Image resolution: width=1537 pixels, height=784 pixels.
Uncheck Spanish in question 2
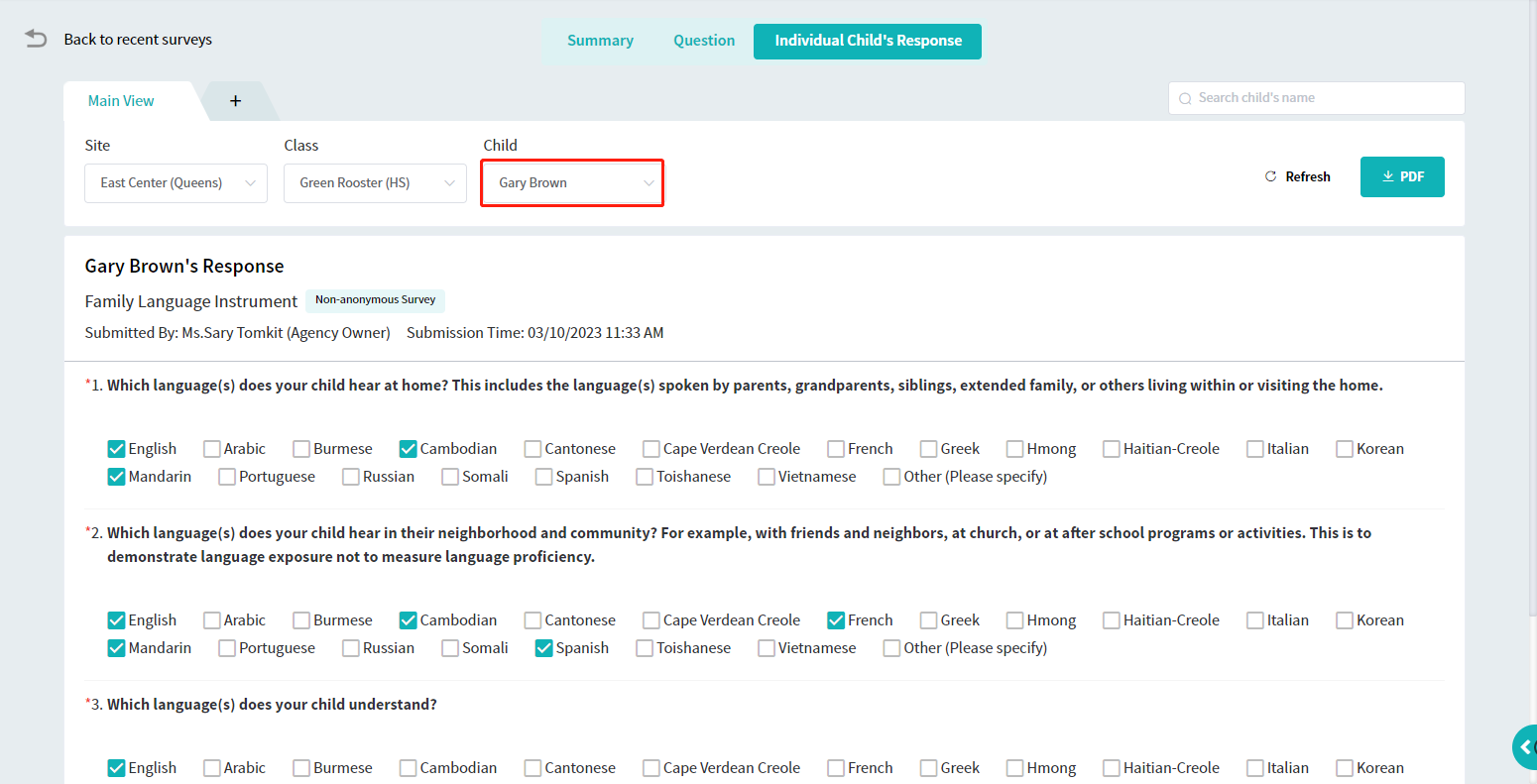(543, 648)
